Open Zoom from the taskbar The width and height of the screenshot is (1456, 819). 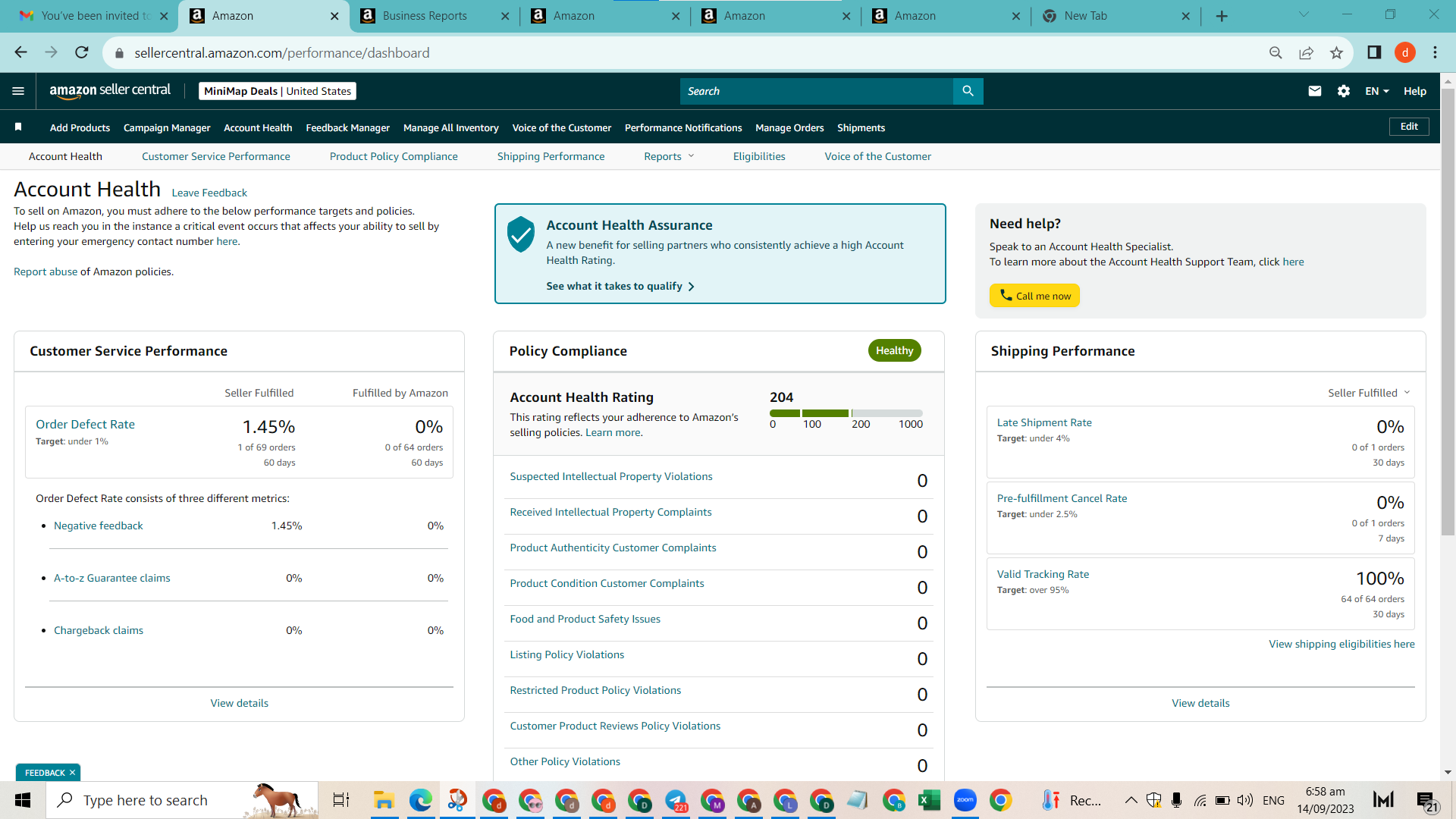[x=965, y=800]
